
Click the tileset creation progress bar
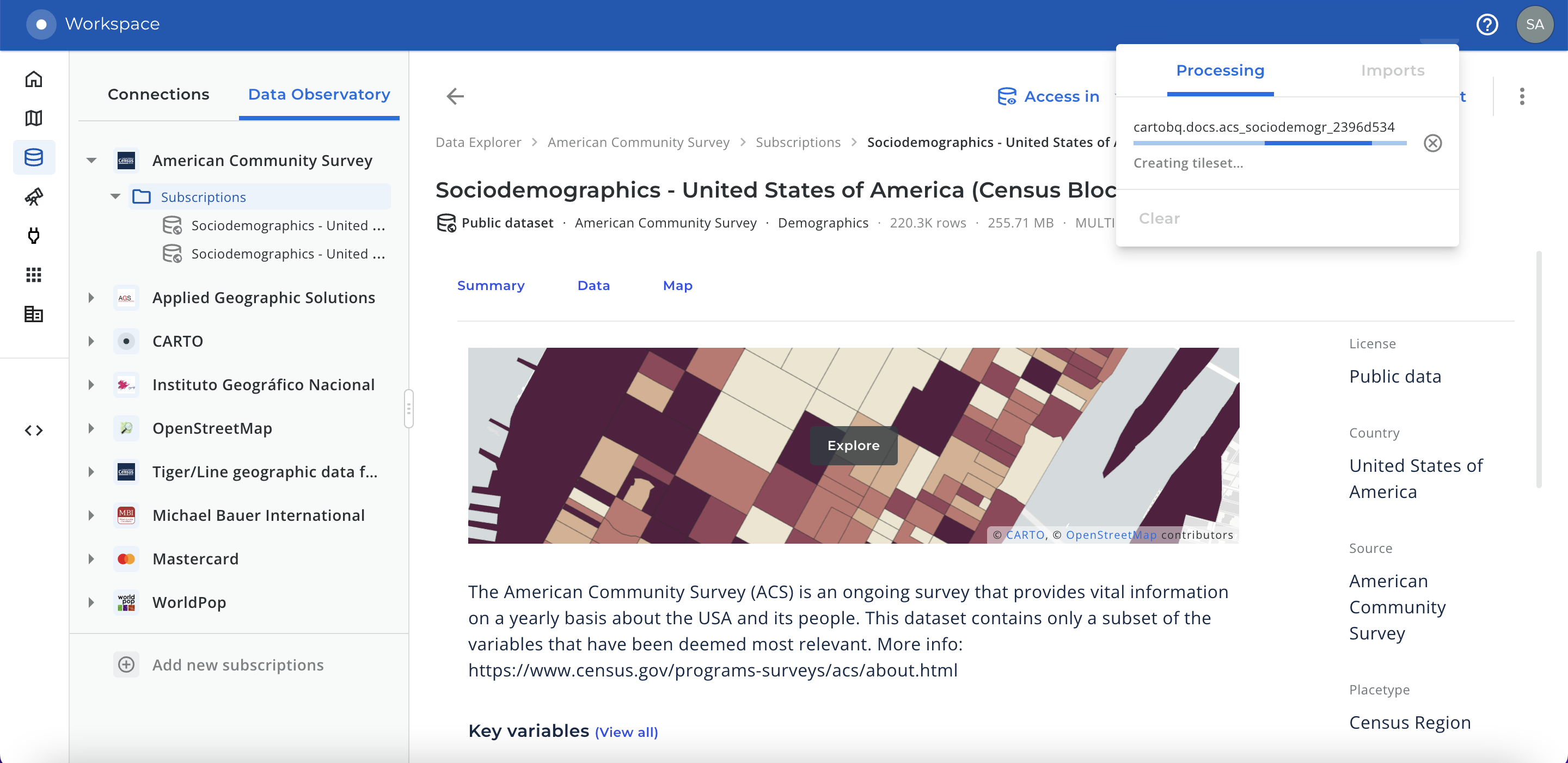1270,143
